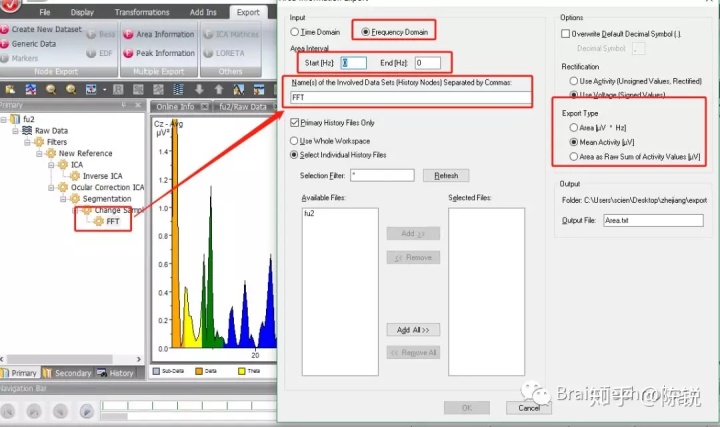Click the EDF export icon
The height and width of the screenshot is (427, 720).
coord(91,53)
